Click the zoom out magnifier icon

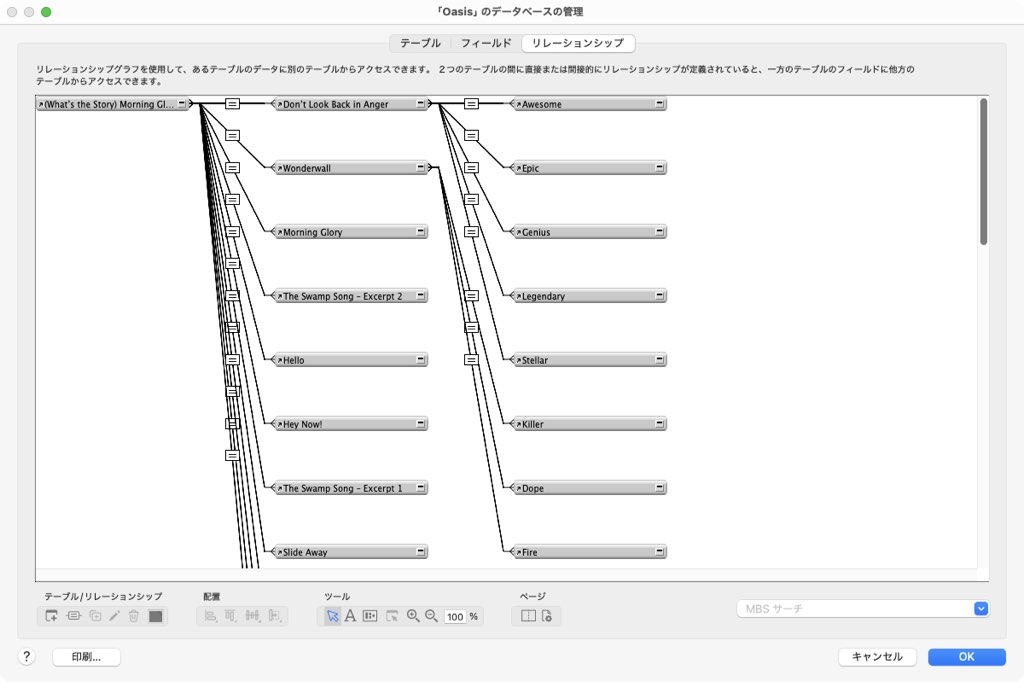point(431,616)
